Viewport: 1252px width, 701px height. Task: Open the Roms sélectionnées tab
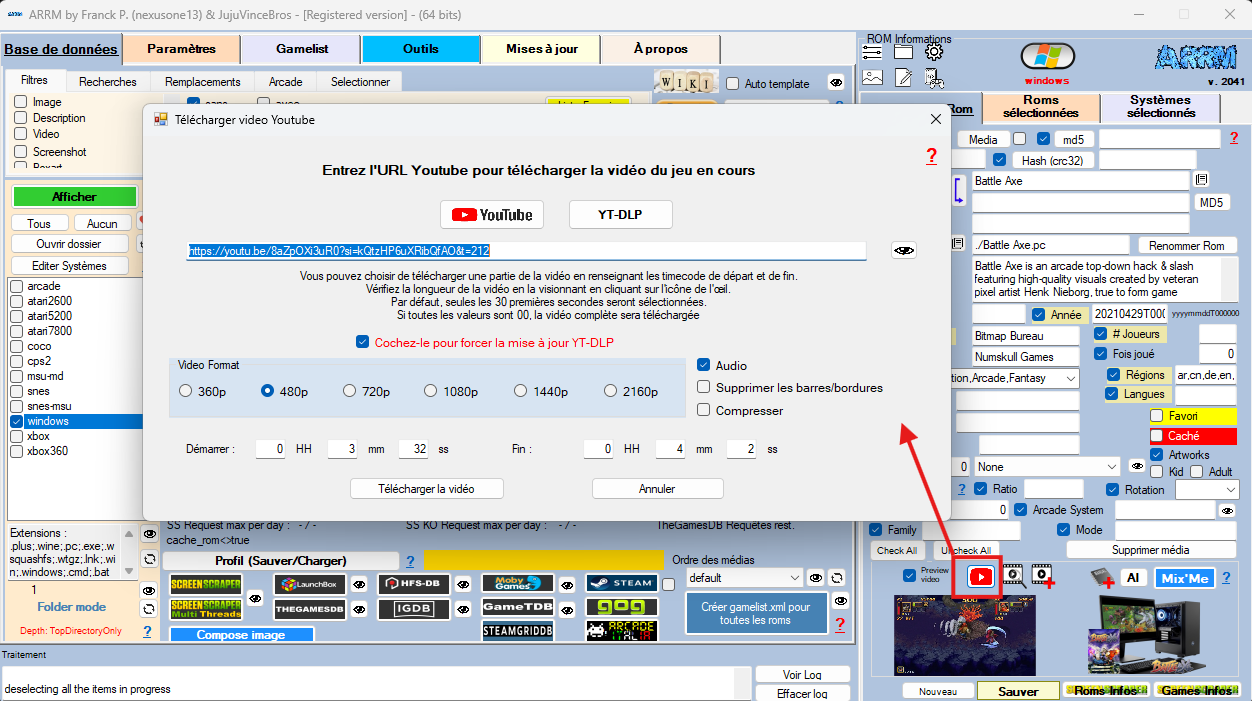pyautogui.click(x=1041, y=107)
